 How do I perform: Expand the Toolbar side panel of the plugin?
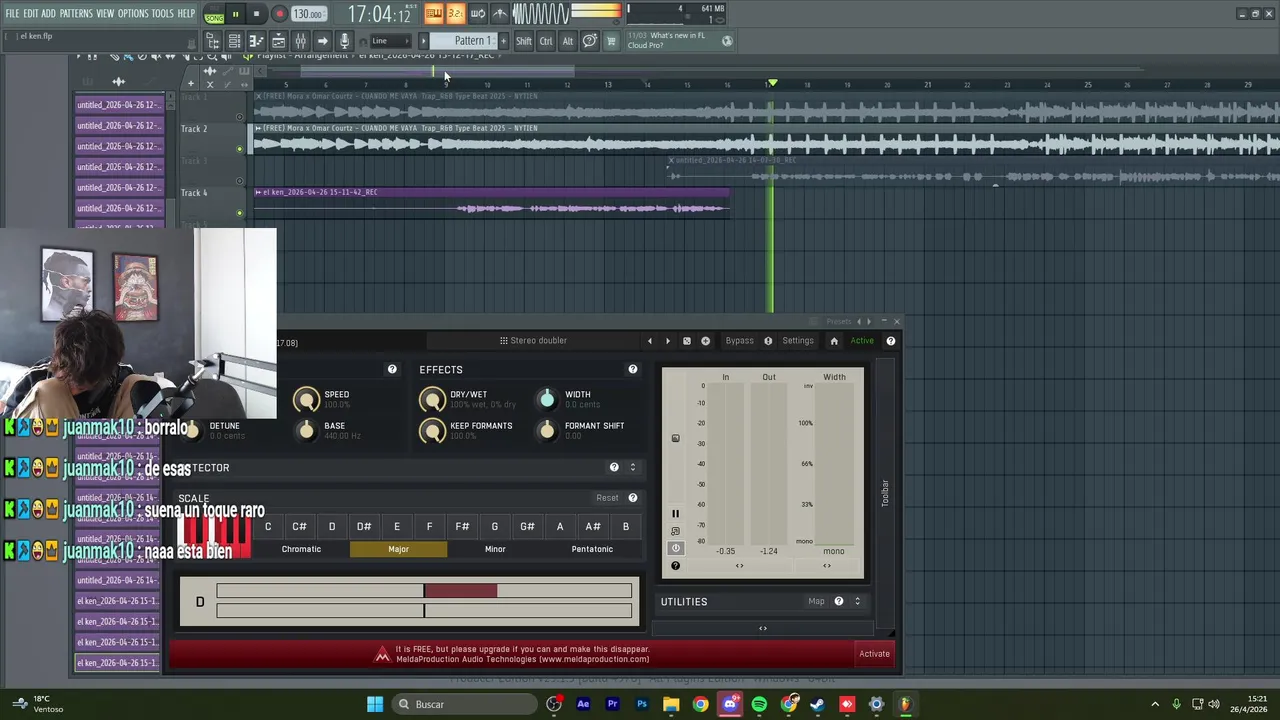click(885, 493)
